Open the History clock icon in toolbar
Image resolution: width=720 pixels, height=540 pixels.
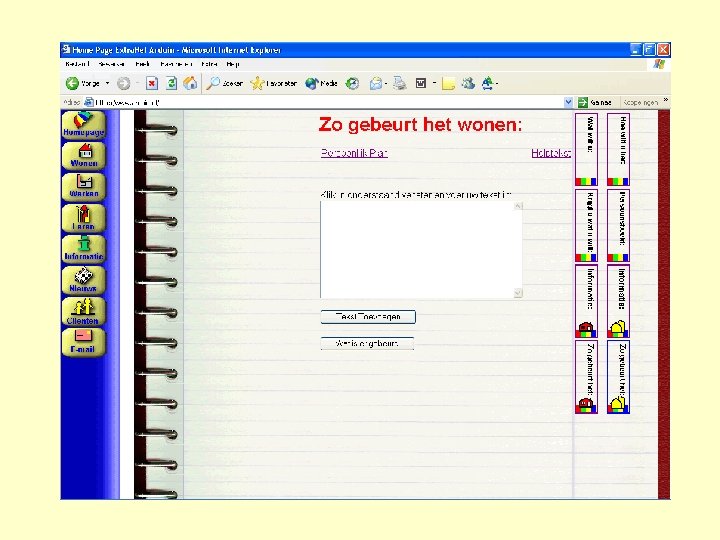pyautogui.click(x=352, y=83)
